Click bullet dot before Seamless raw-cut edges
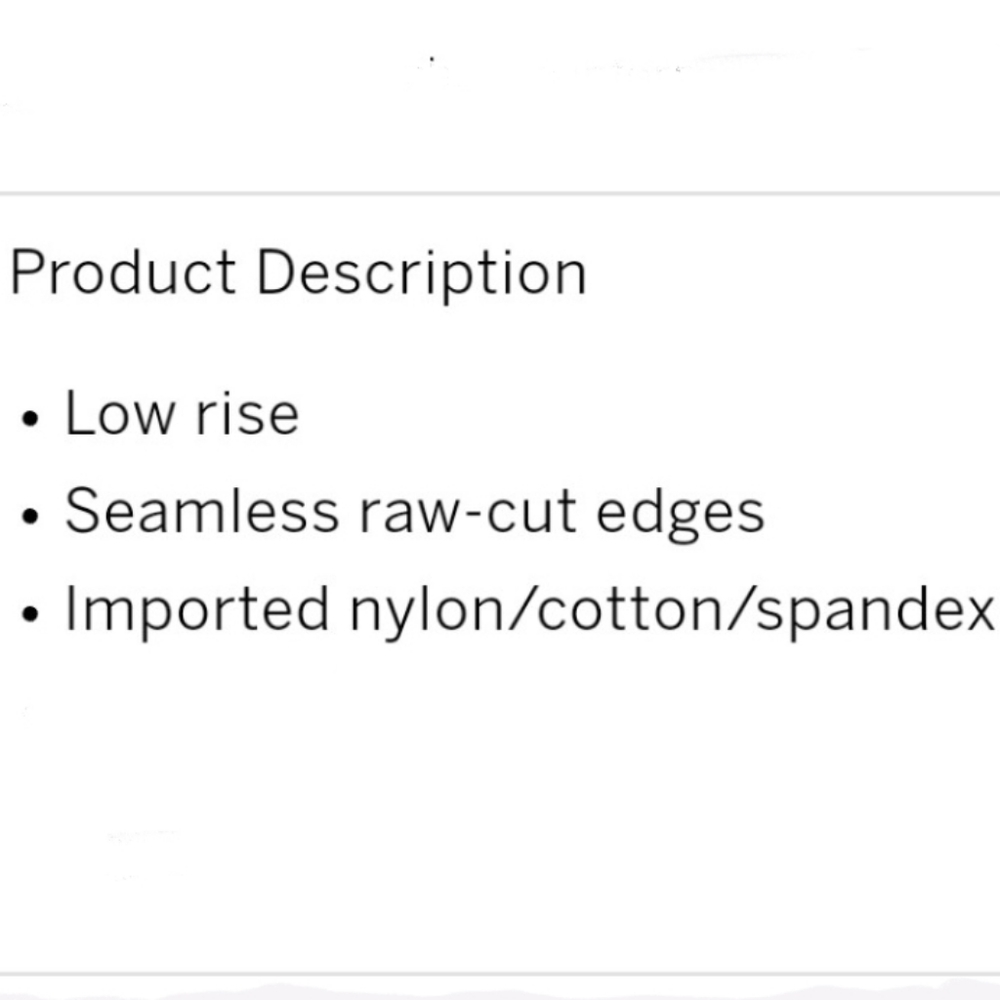Viewport: 1000px width, 1000px height. coord(30,516)
